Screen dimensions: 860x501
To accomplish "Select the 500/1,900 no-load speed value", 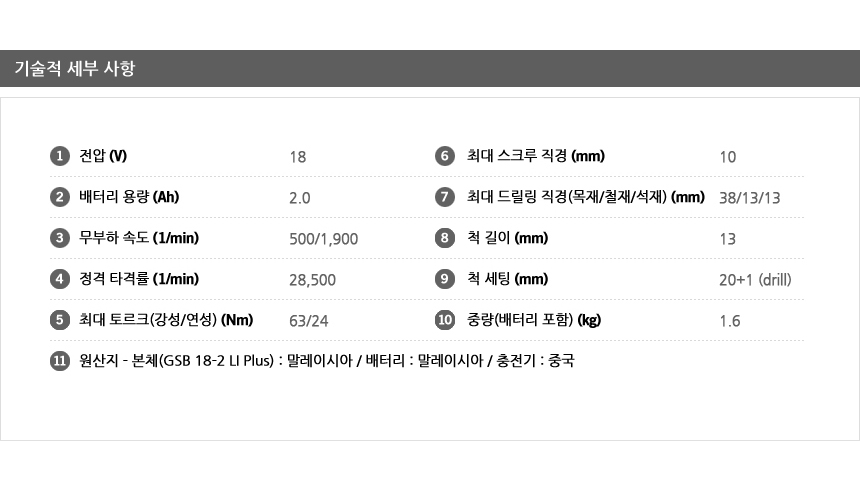I will click(323, 239).
